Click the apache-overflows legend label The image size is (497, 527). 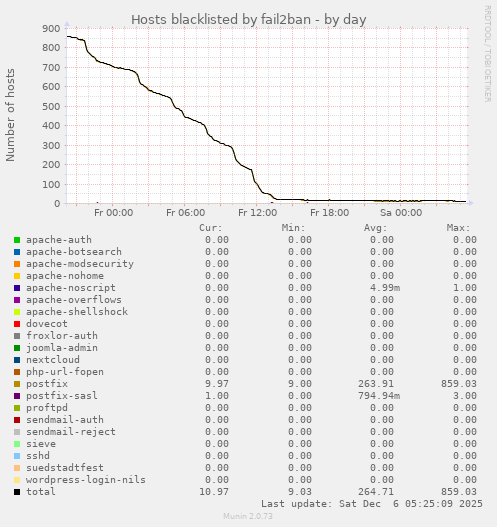click(x=74, y=300)
